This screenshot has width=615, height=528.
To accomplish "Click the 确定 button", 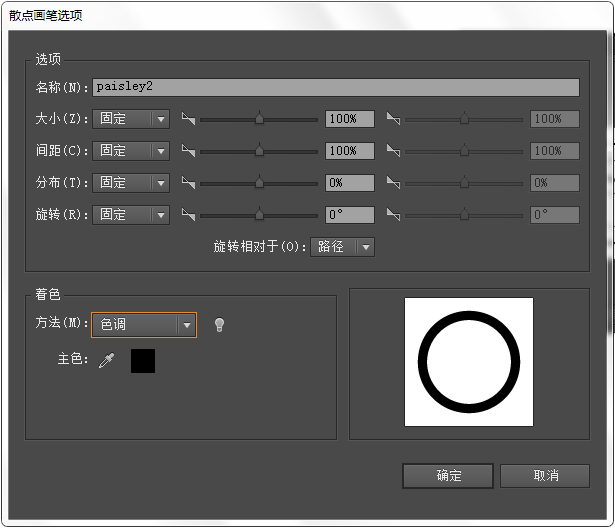I will (x=448, y=476).
